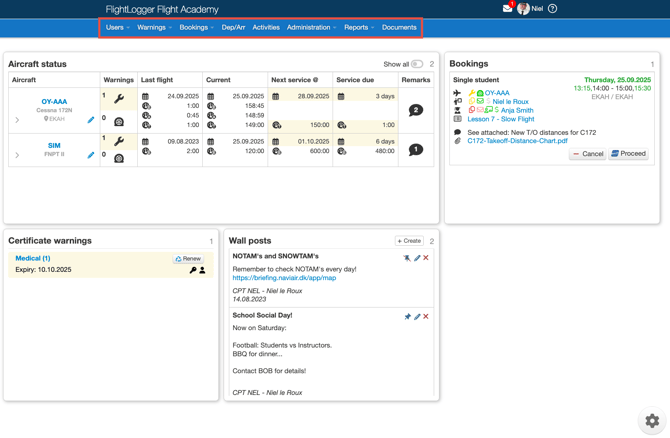Open C172-Takeoff-Distance-Chart.pdf attachment

[517, 141]
